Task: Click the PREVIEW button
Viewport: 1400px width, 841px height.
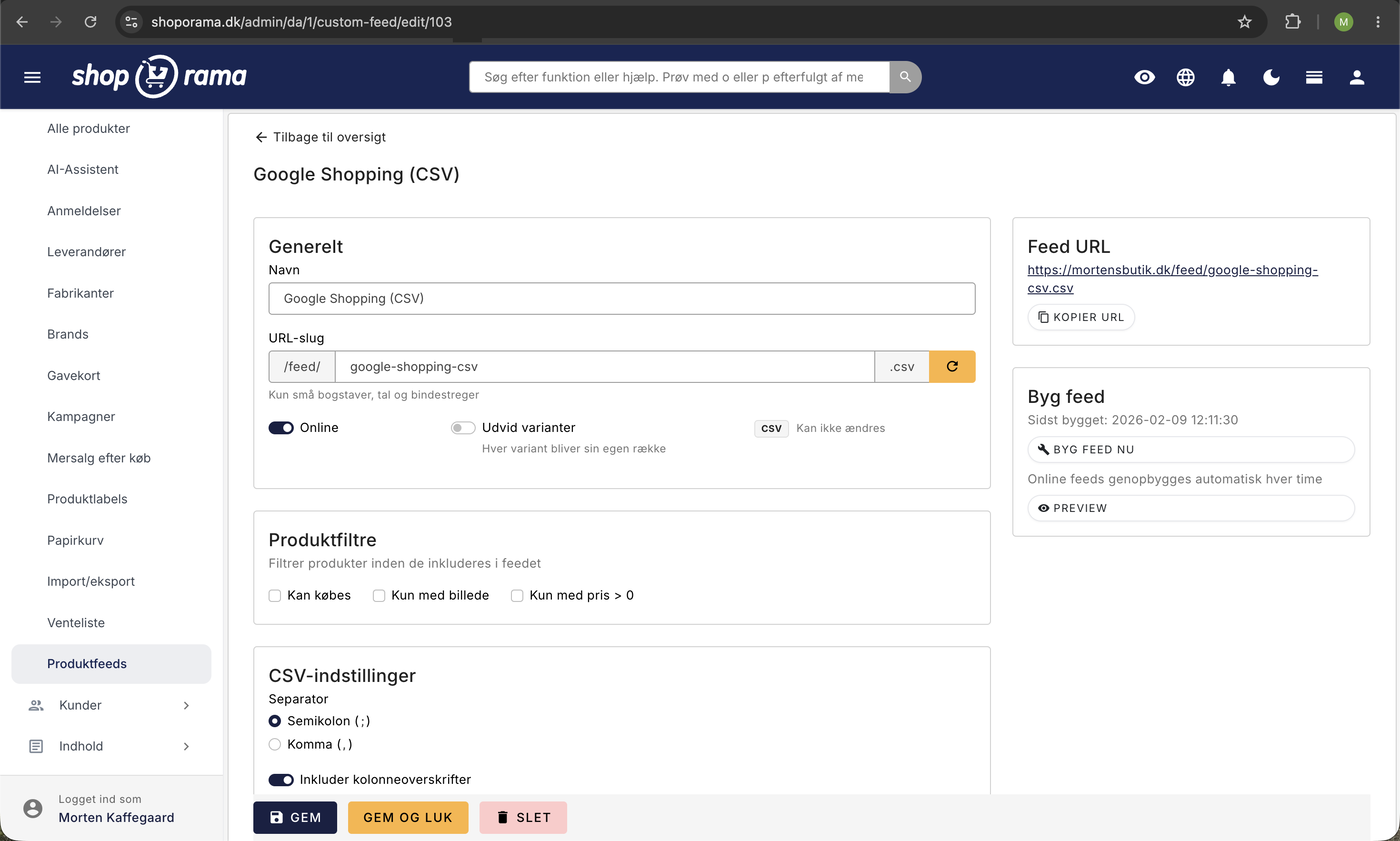Action: (1191, 508)
